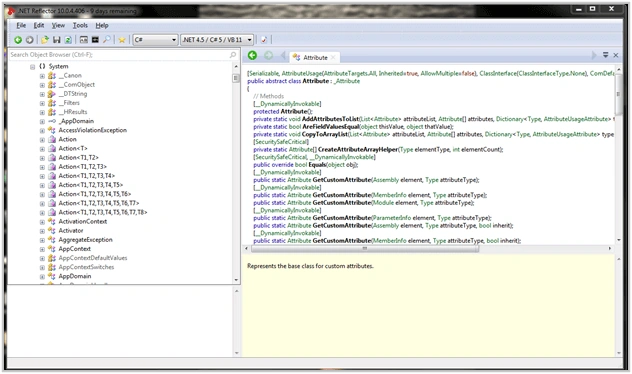Open the .NET 4.5 / C# 5 / VB 11 dropdown
Screen dimensions: 632x374
coord(217,39)
